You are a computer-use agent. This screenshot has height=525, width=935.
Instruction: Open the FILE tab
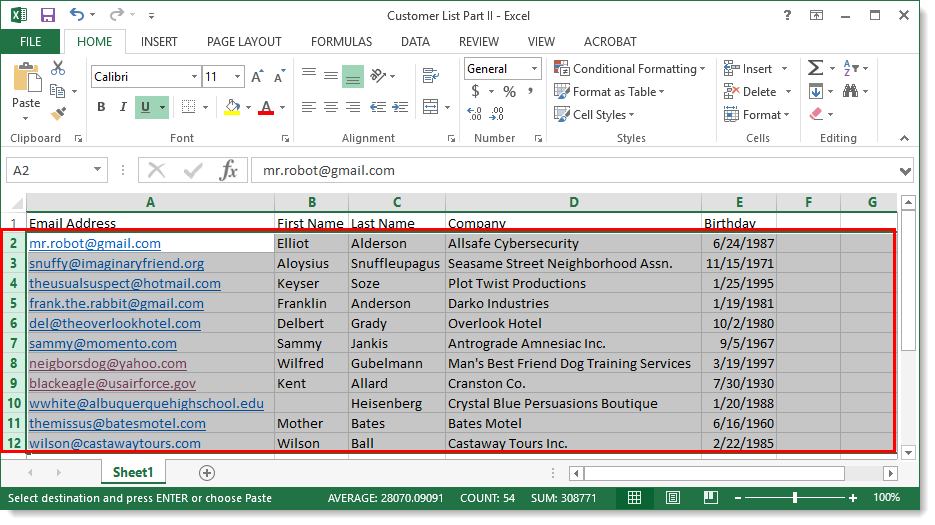pyautogui.click(x=30, y=42)
